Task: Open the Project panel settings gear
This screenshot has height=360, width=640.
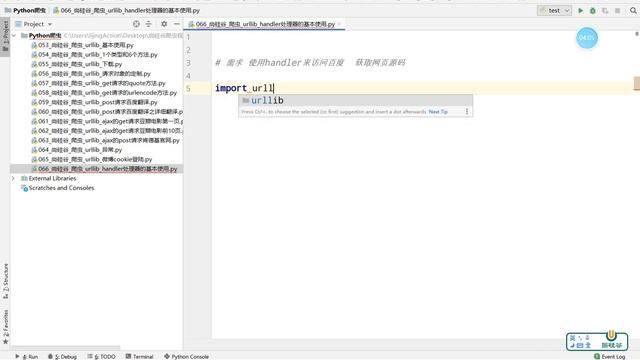Action: point(164,24)
